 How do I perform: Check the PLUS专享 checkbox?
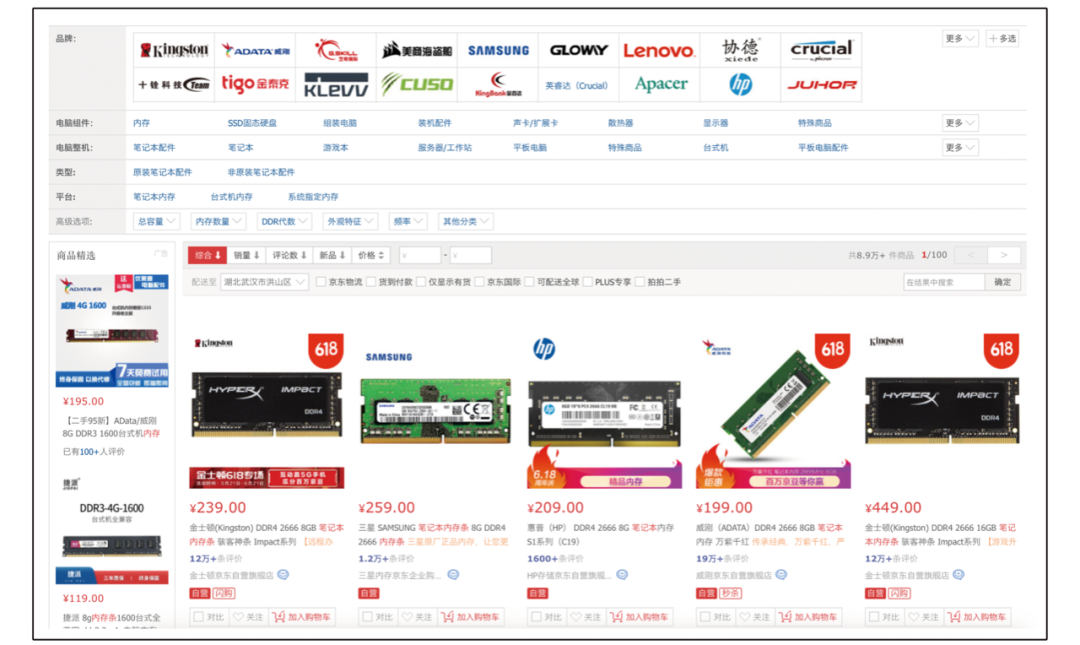coord(588,282)
